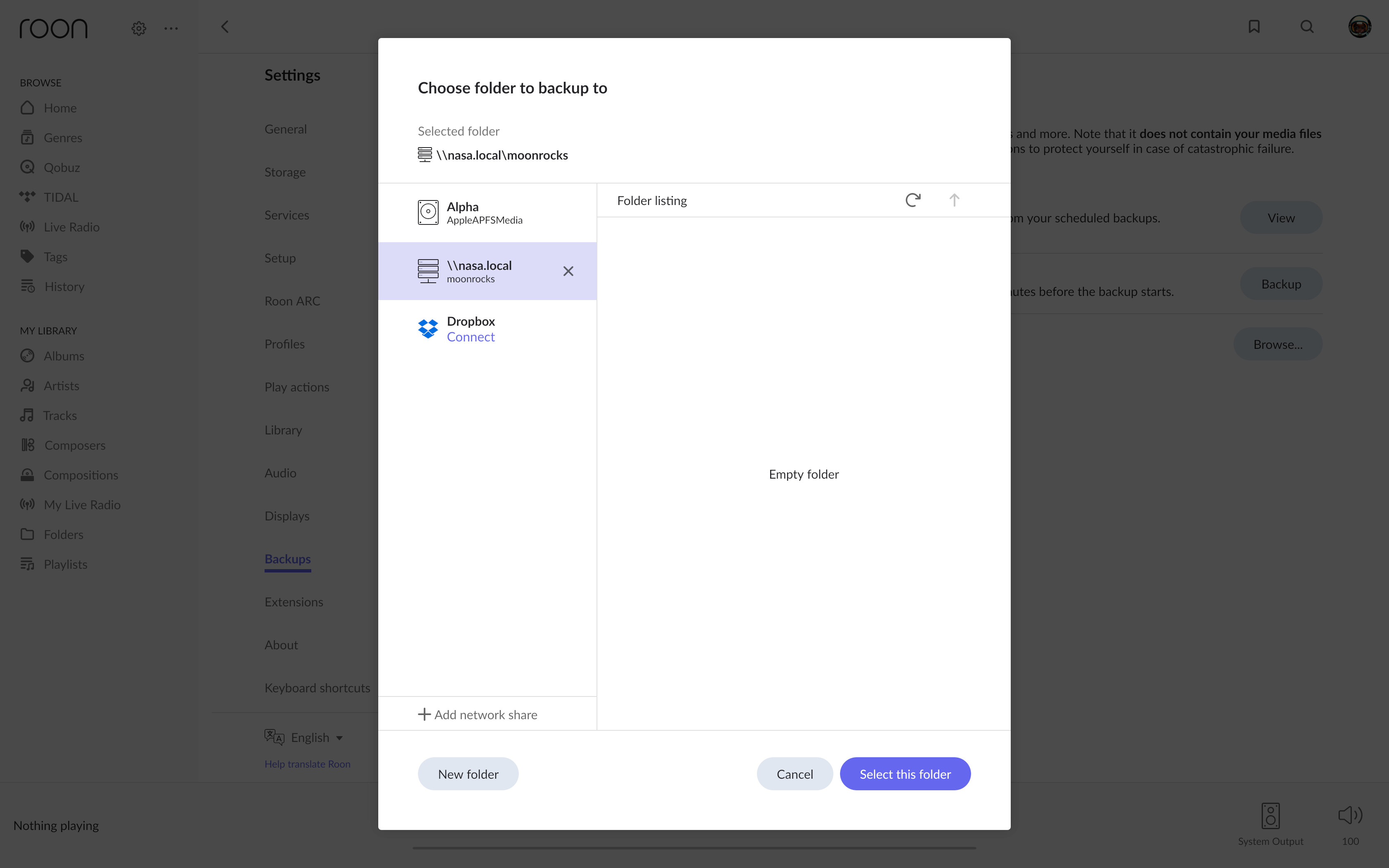Click the Dropbox logo entry
Screen dimensions: 1389x868
click(x=427, y=329)
